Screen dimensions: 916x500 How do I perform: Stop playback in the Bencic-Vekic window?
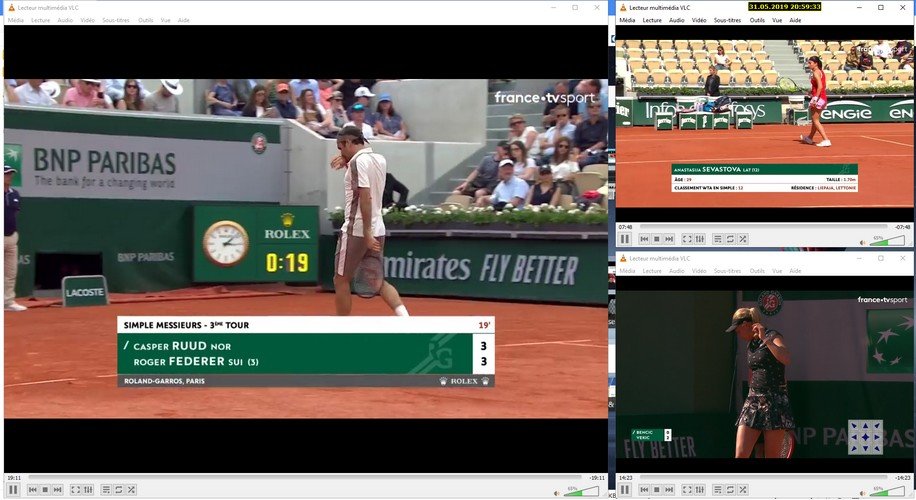(x=657, y=489)
